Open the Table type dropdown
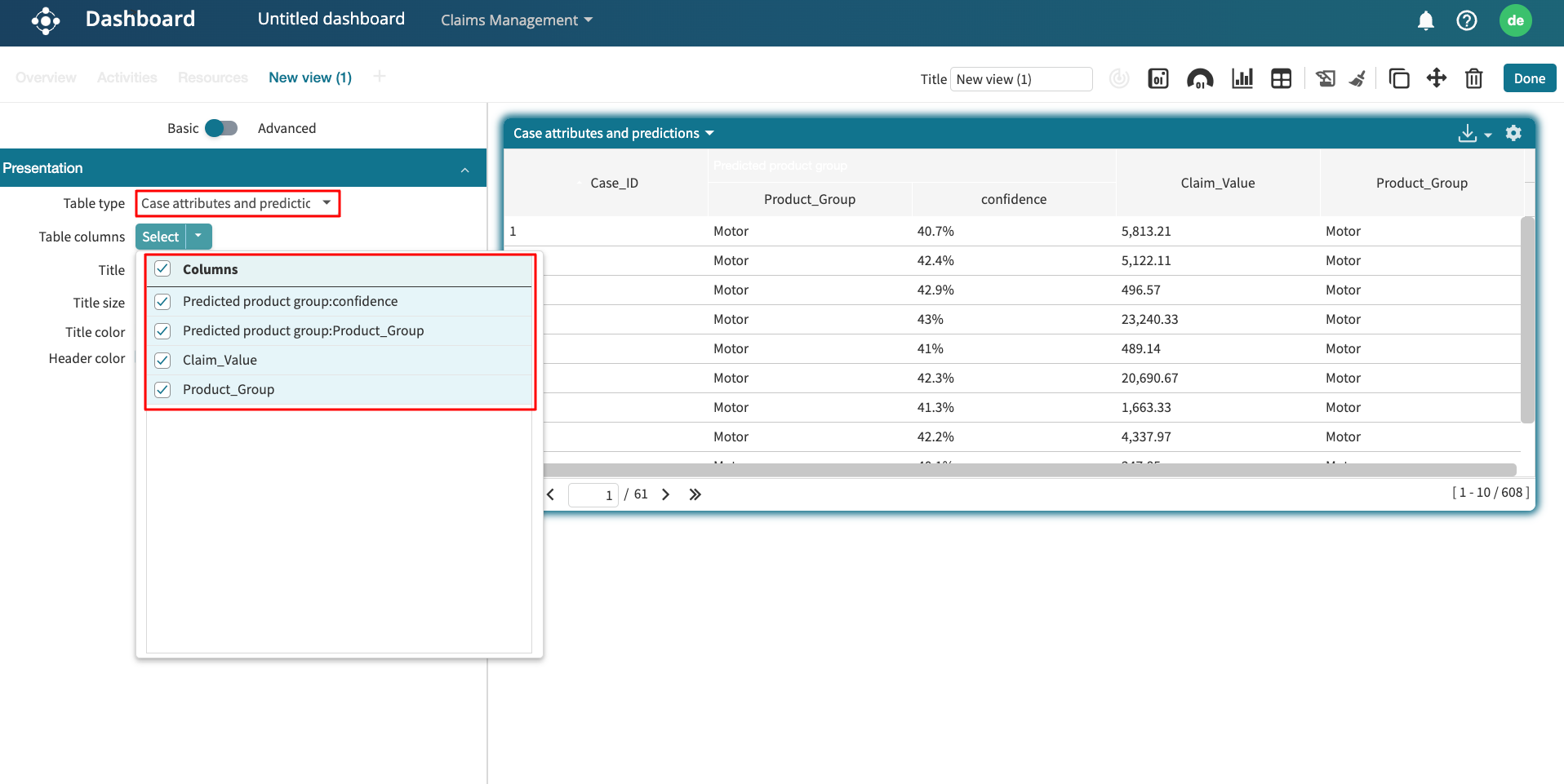Screen dimensions: 1564x784 pos(237,203)
